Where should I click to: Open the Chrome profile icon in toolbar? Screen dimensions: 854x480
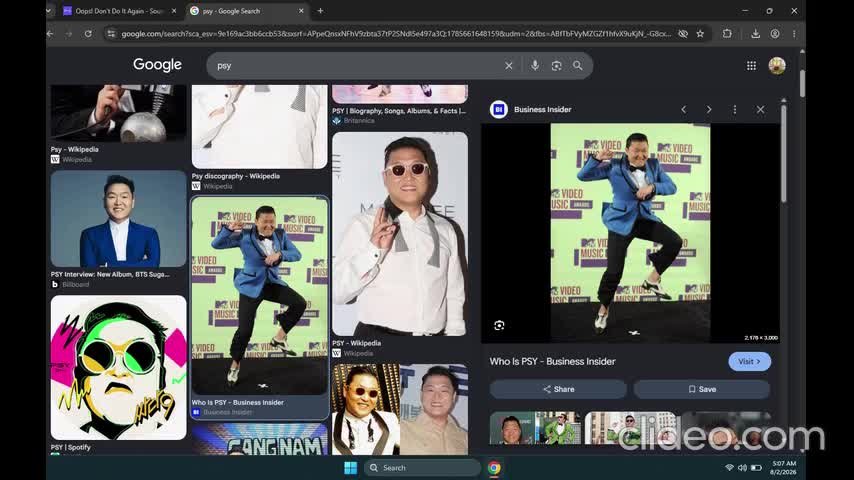point(774,34)
